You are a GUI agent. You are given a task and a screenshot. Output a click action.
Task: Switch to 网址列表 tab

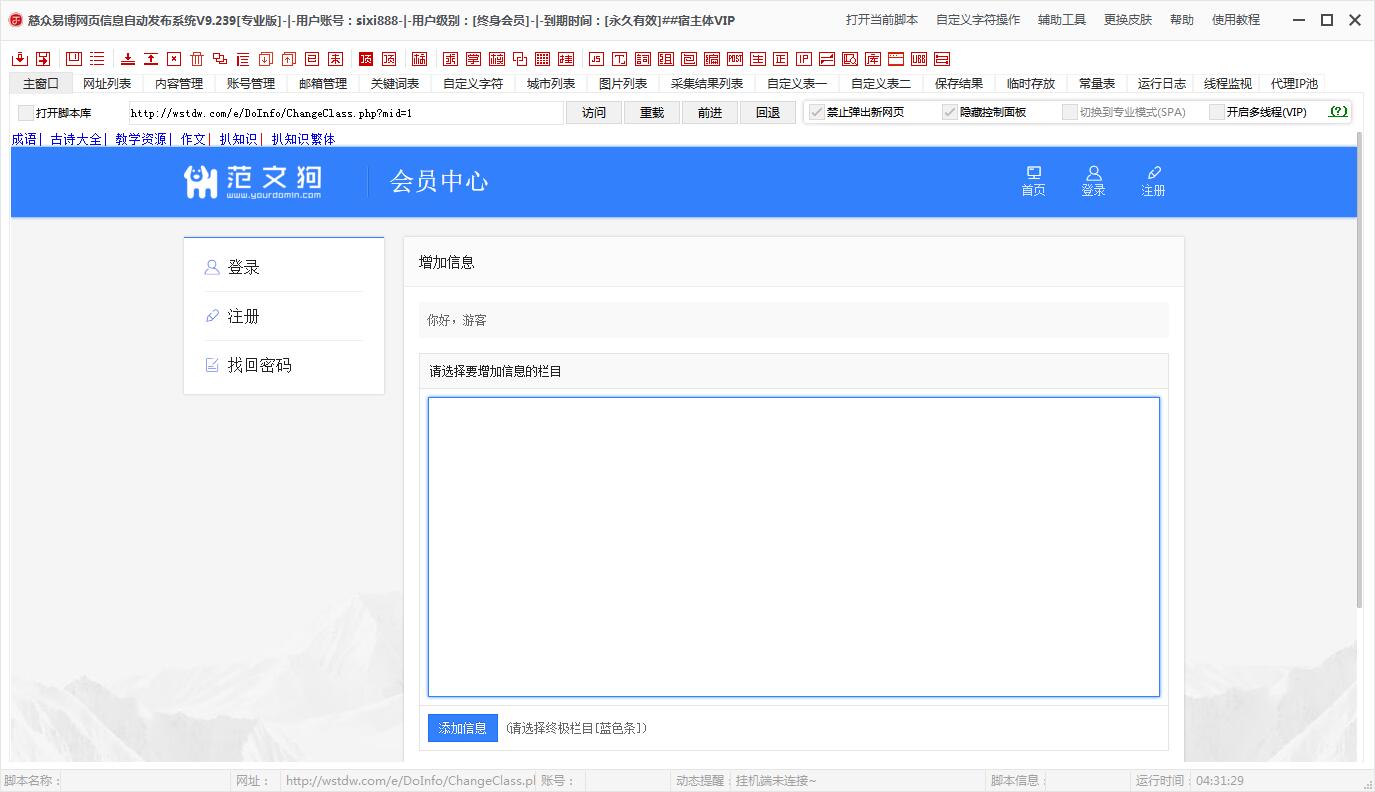(x=107, y=84)
